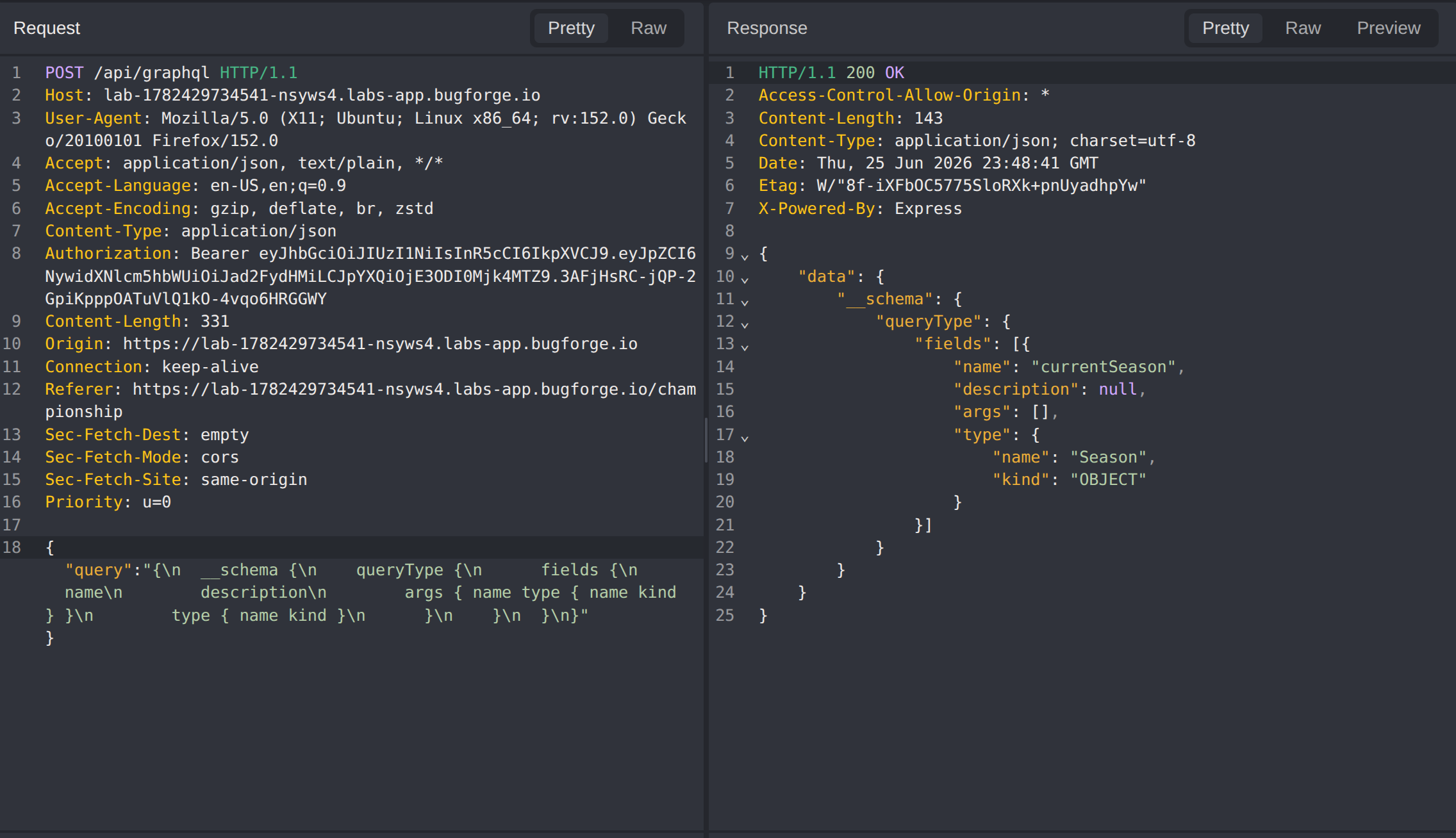Click the "query" key in request body
Image resolution: width=1456 pixels, height=838 pixels.
pos(99,570)
